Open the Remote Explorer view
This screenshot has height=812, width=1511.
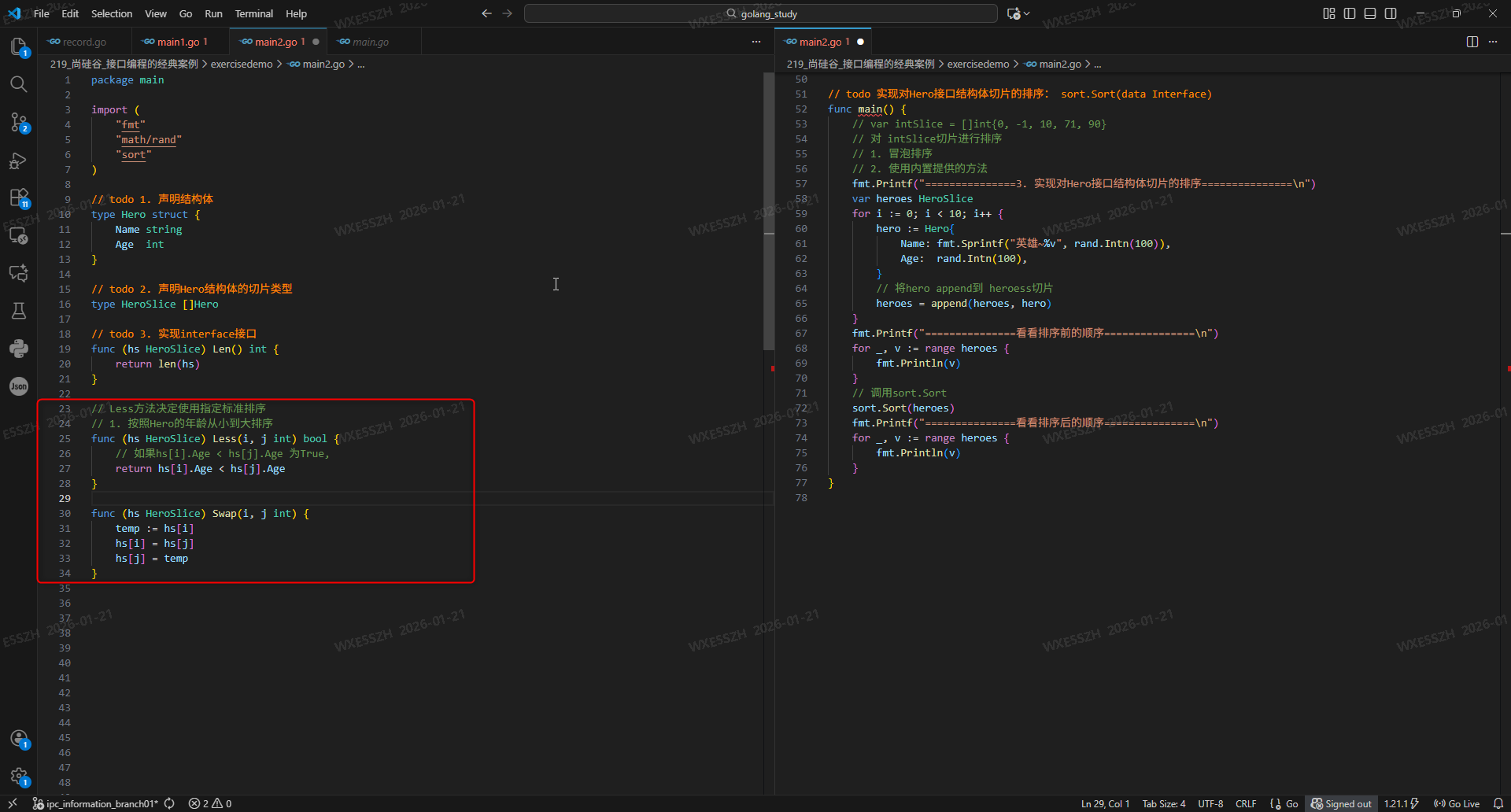point(19,235)
